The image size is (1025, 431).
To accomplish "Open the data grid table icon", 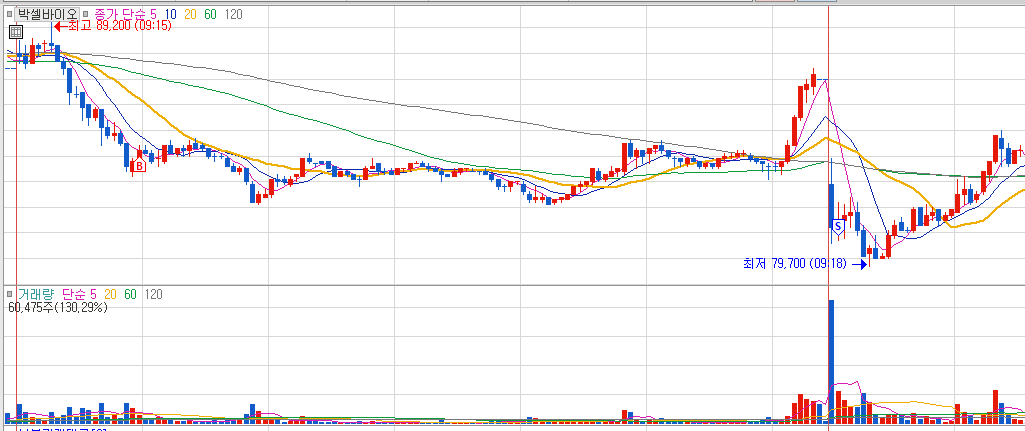I will tap(16, 31).
